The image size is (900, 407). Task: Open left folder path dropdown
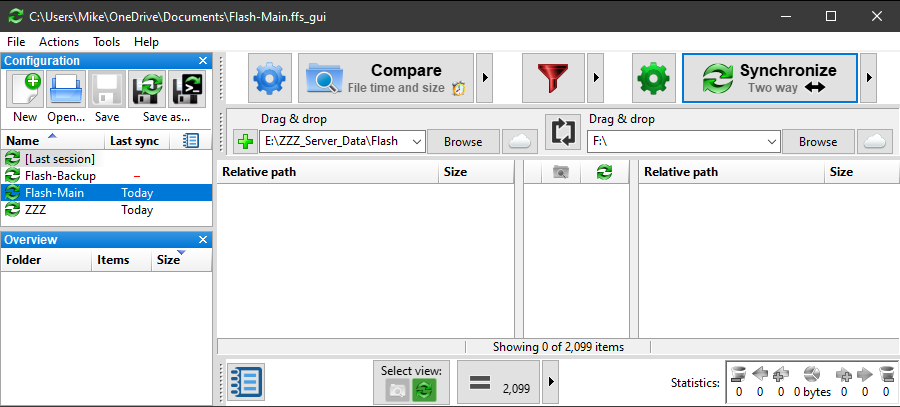[x=417, y=142]
